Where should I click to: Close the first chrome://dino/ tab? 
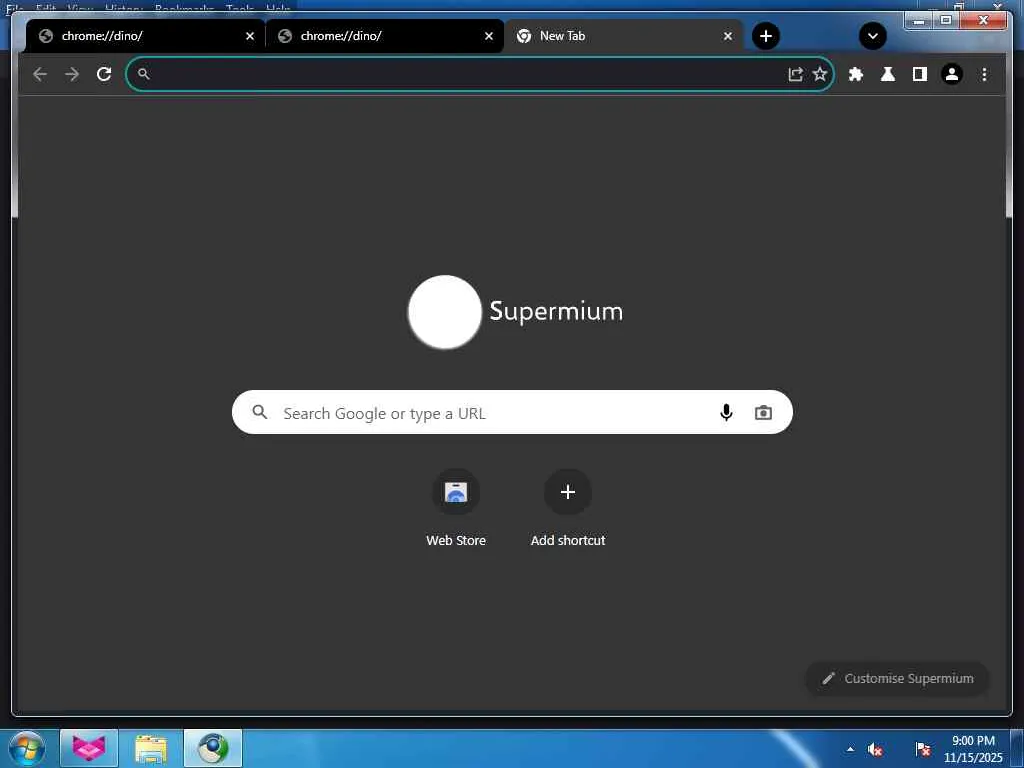(x=249, y=36)
